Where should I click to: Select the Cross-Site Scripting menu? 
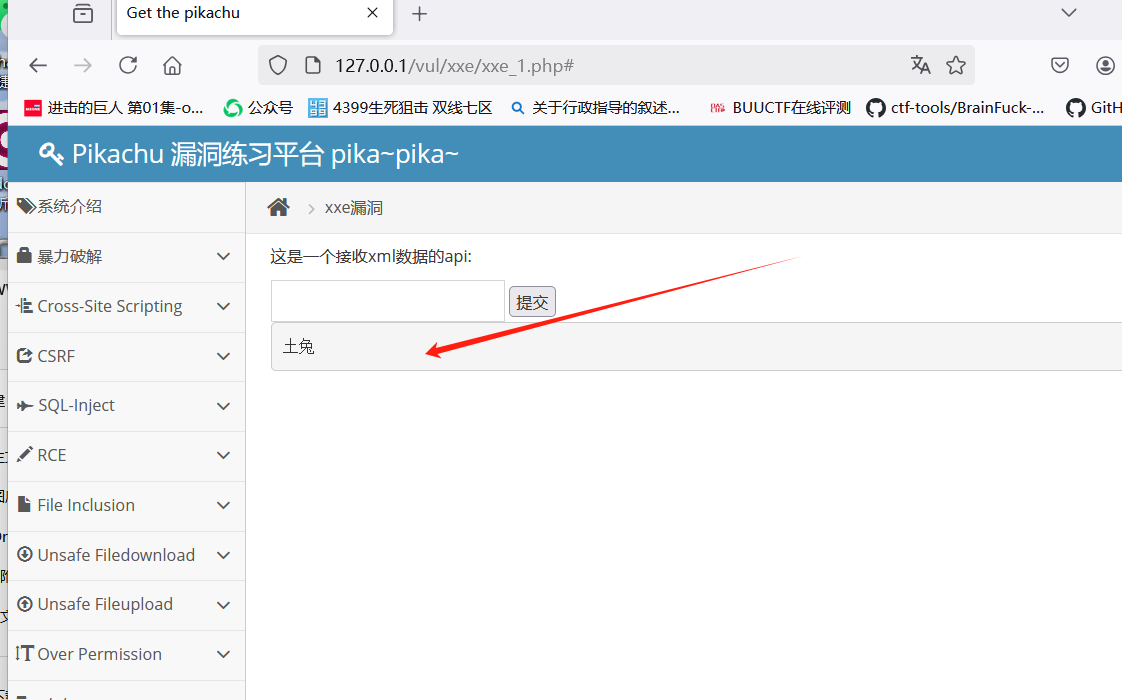127,306
